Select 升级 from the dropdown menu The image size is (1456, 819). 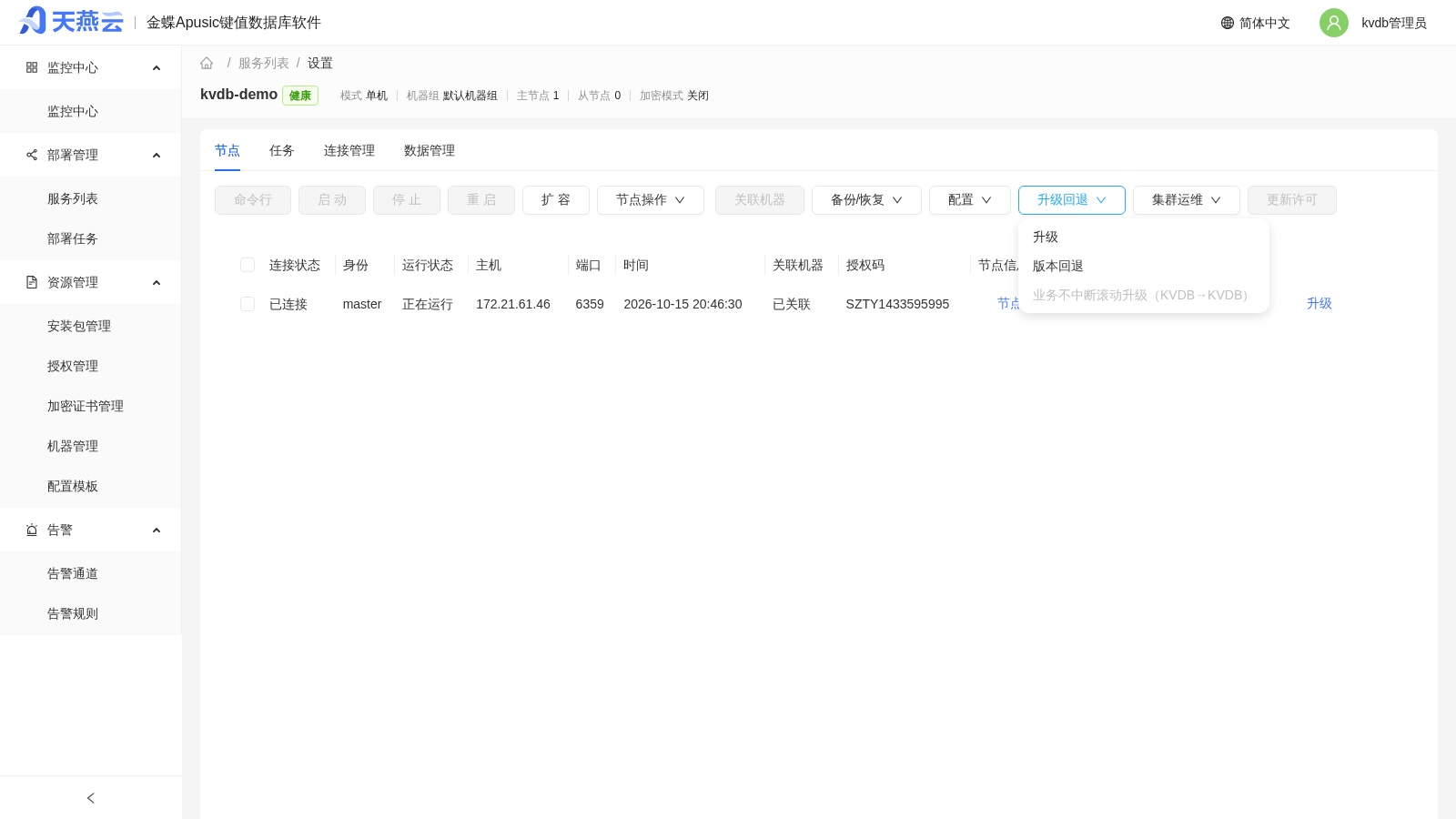point(1144,237)
